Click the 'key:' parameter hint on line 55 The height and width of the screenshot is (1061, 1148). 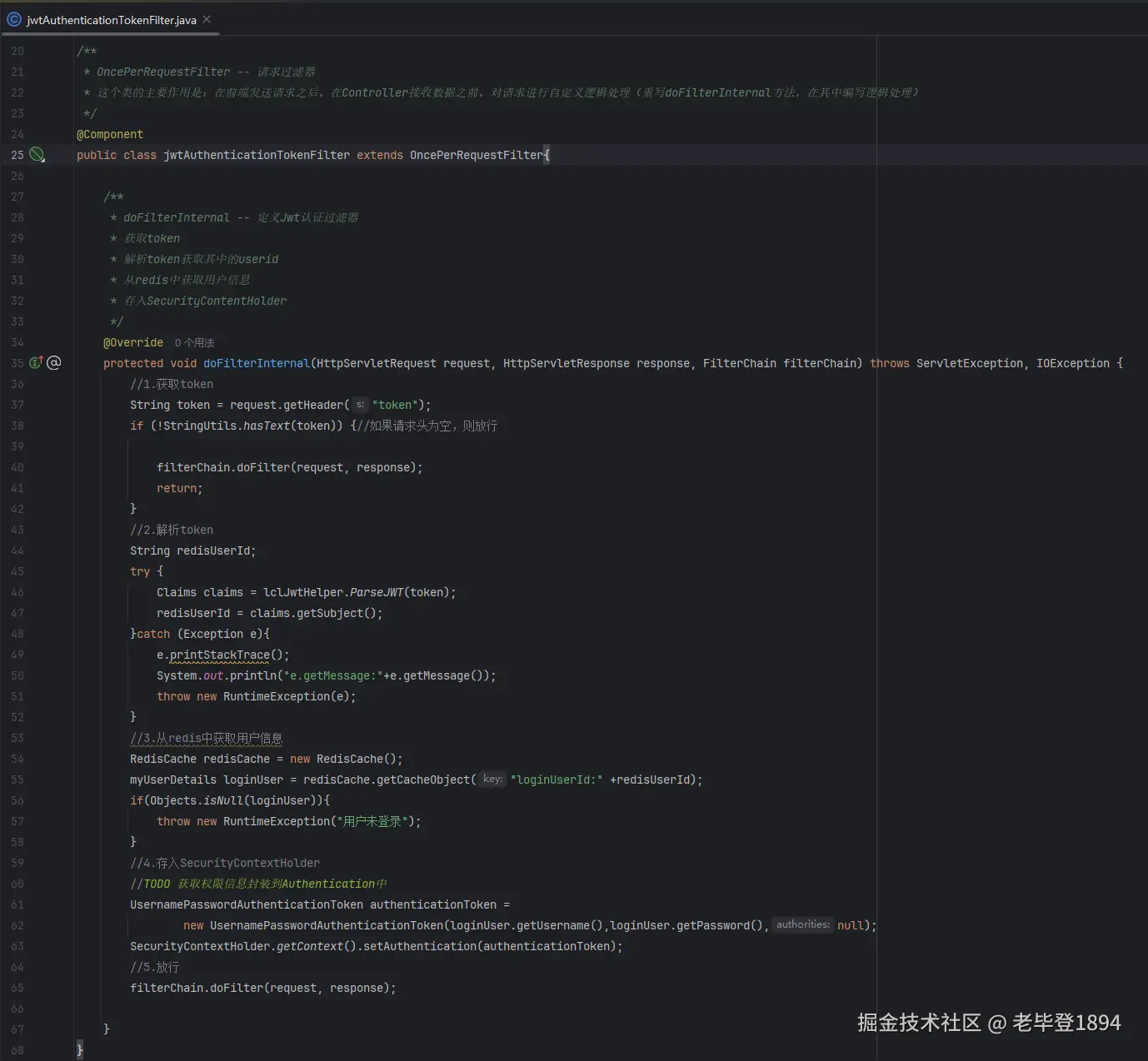tap(493, 779)
